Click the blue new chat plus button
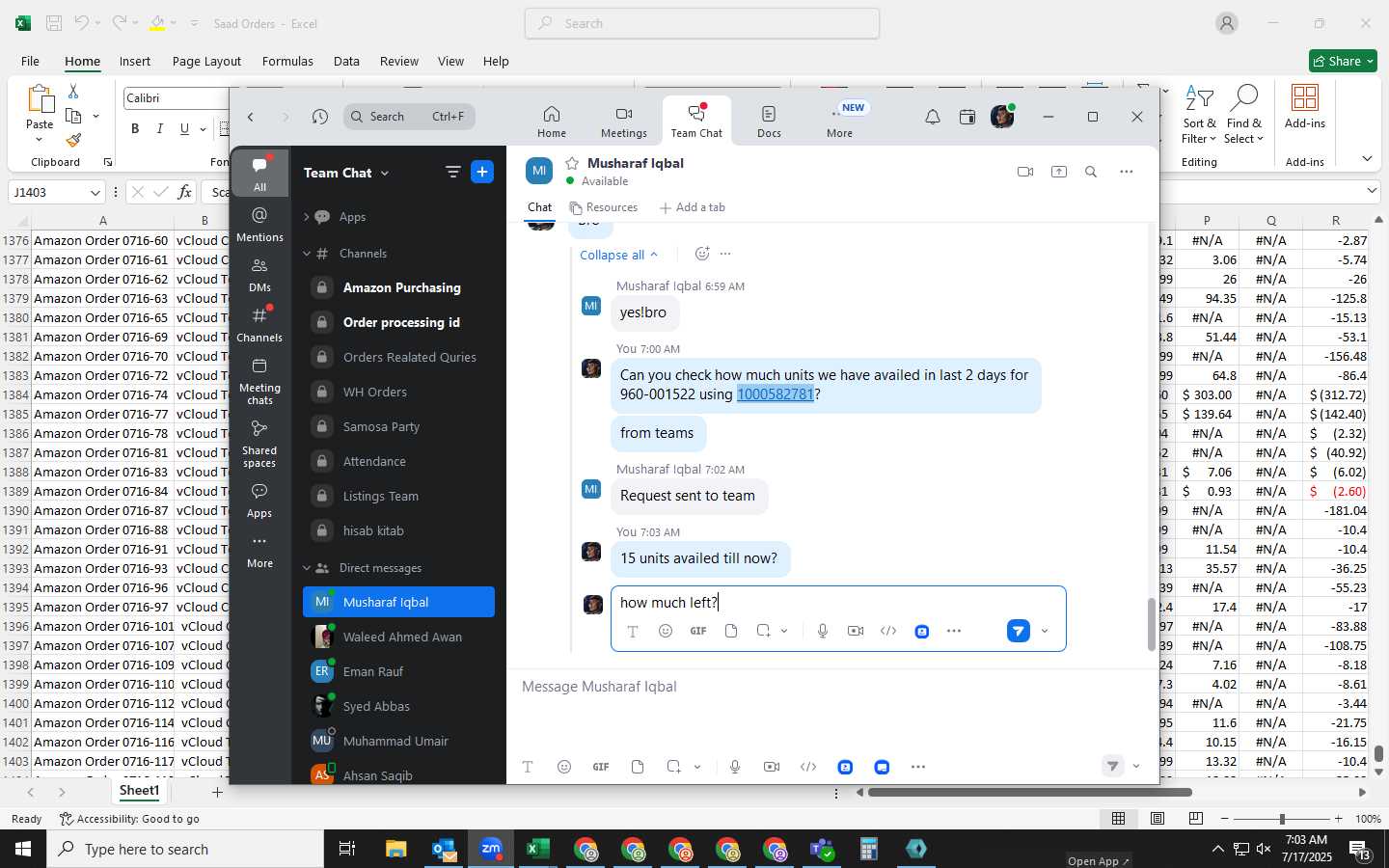The image size is (1389, 868). tap(482, 172)
